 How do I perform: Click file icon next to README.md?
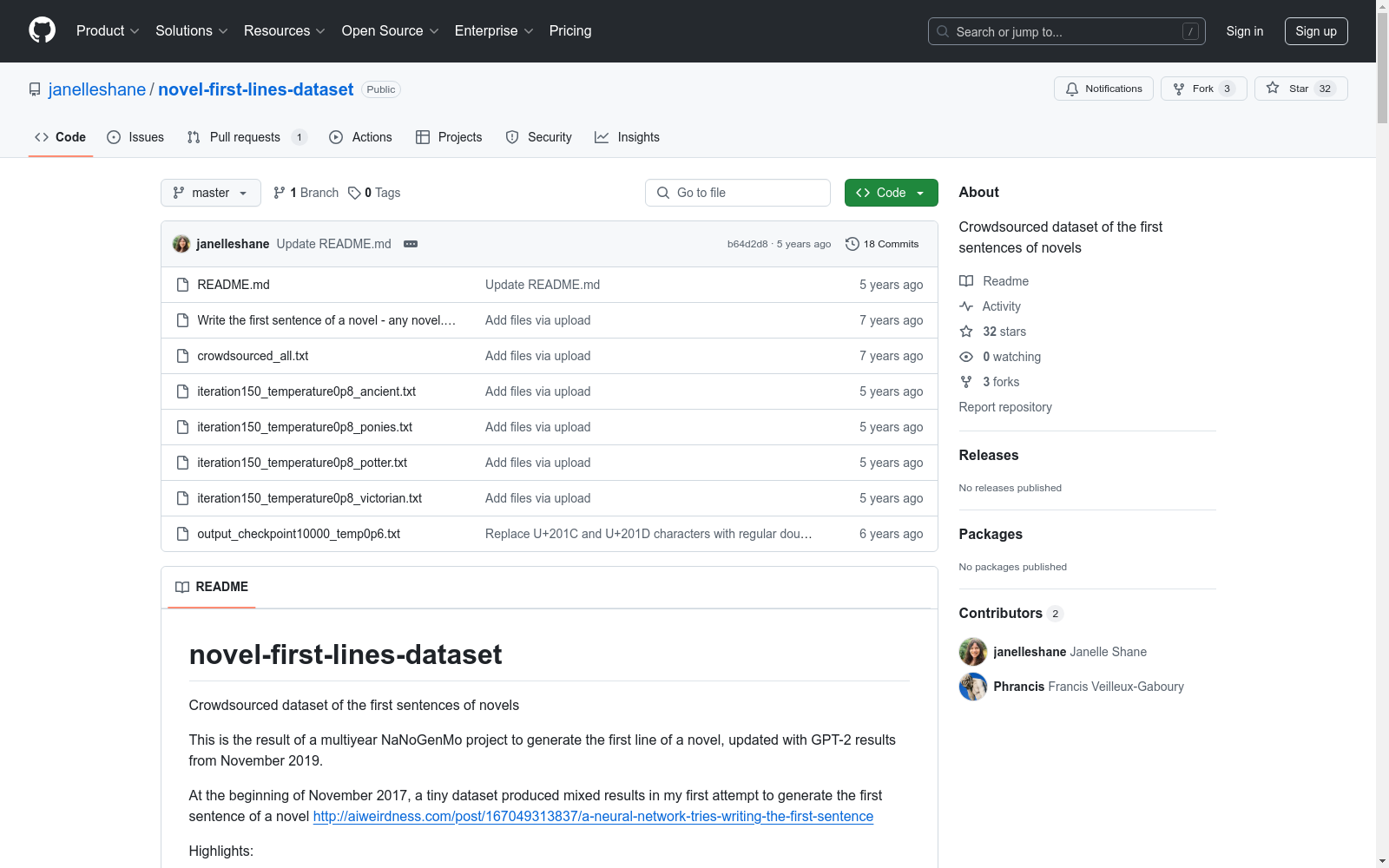182,285
